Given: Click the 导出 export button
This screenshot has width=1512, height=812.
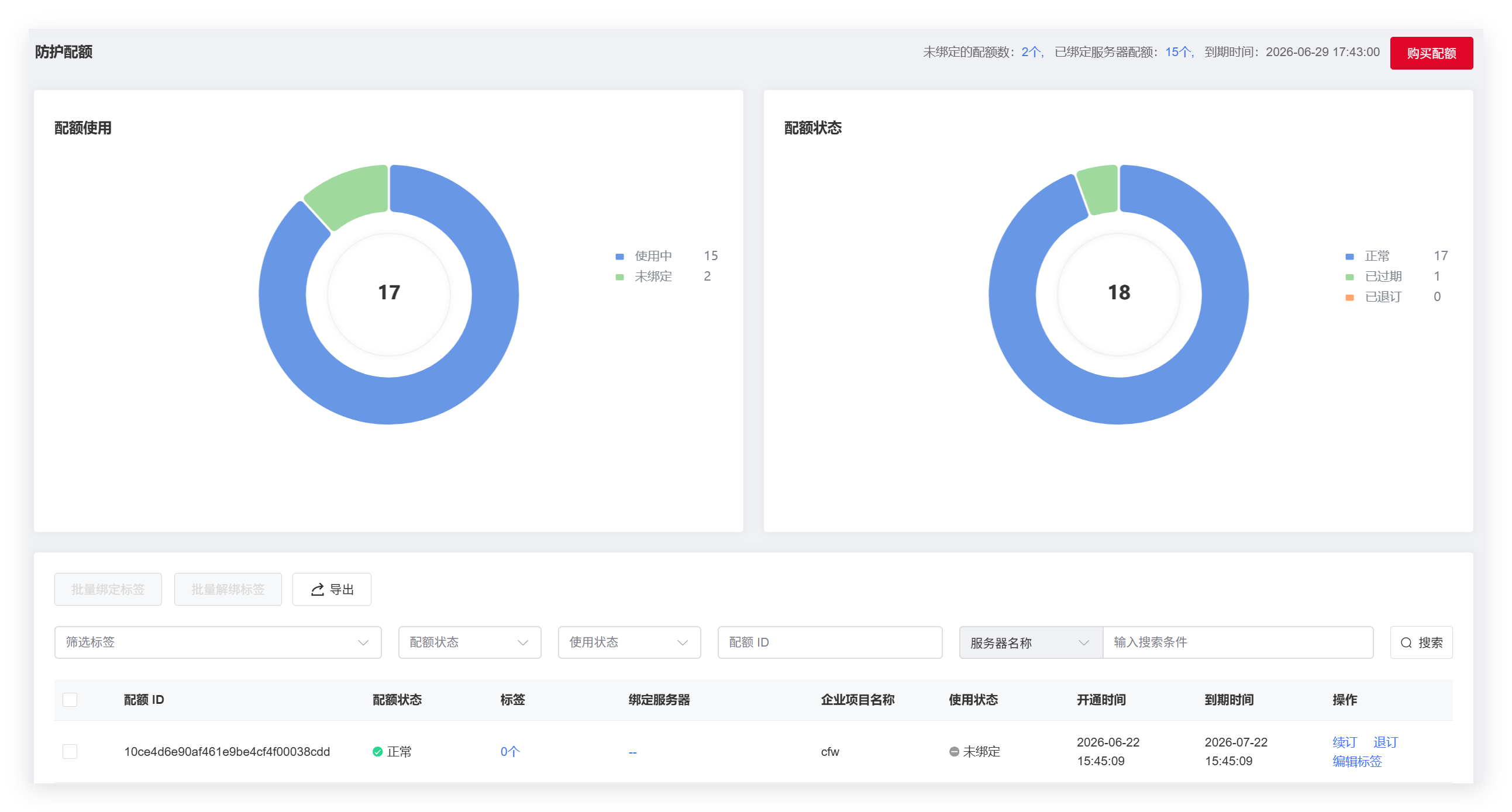Looking at the screenshot, I should [x=332, y=589].
